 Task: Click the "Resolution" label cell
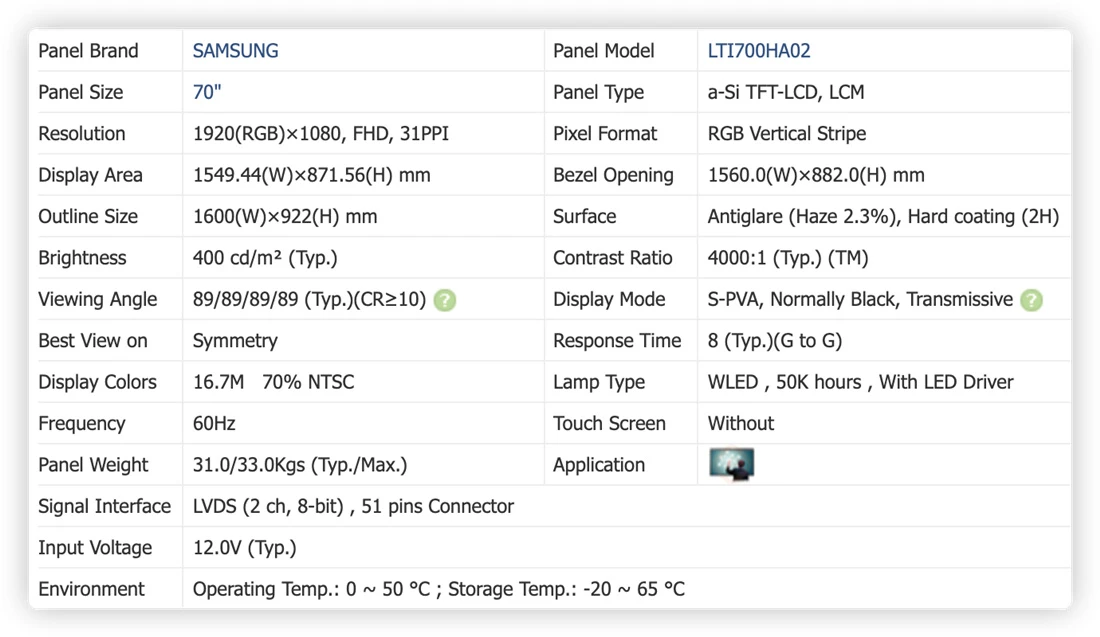point(106,133)
